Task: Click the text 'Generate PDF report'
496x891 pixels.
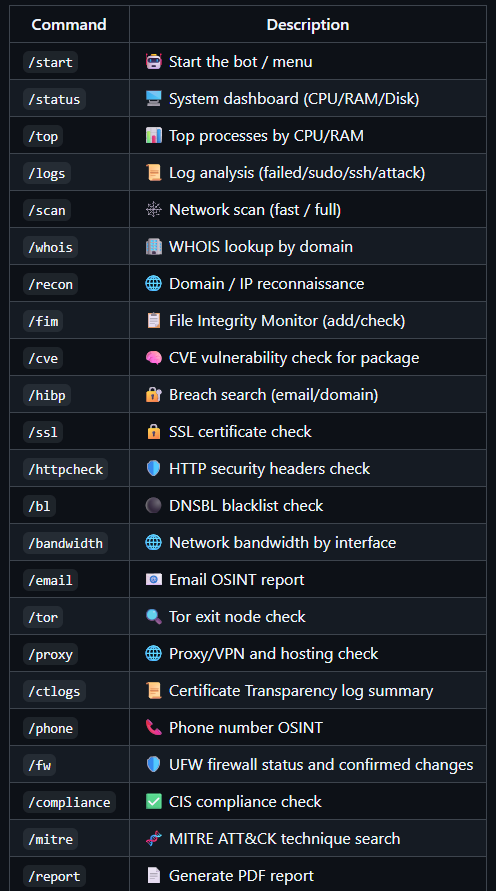Action: 241,876
